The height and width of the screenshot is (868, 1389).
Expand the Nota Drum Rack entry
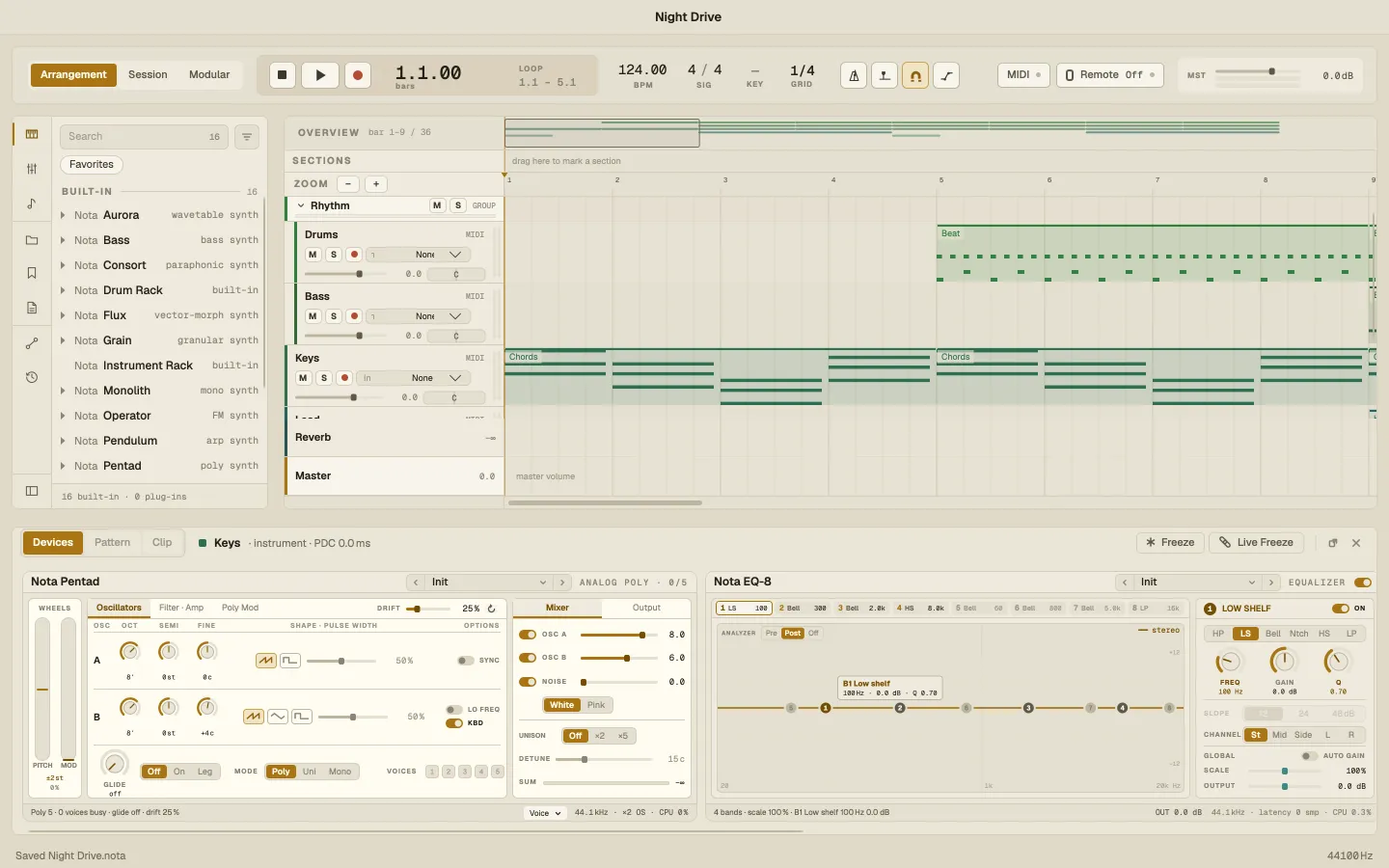pos(64,290)
